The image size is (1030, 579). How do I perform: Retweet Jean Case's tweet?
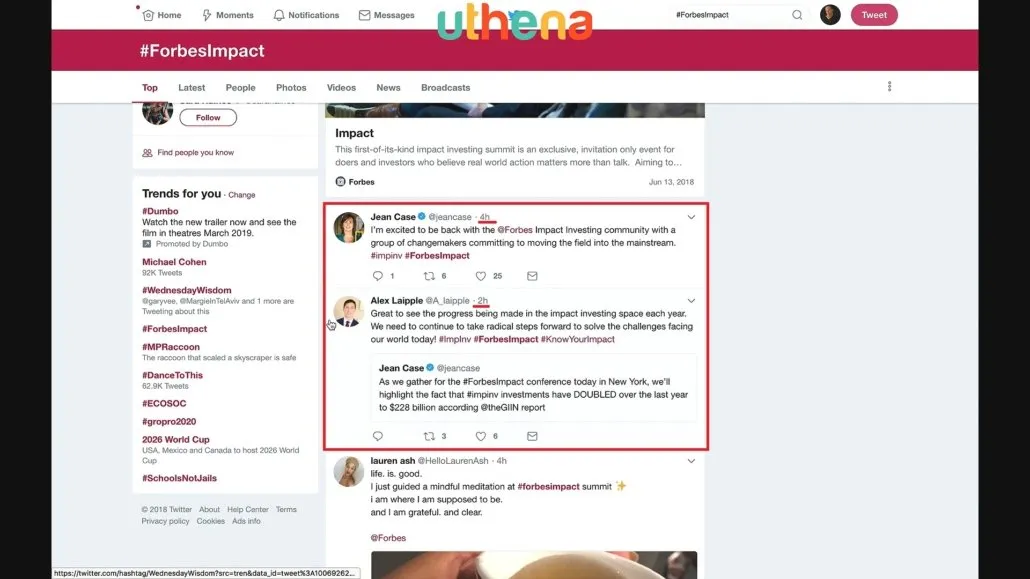[429, 276]
